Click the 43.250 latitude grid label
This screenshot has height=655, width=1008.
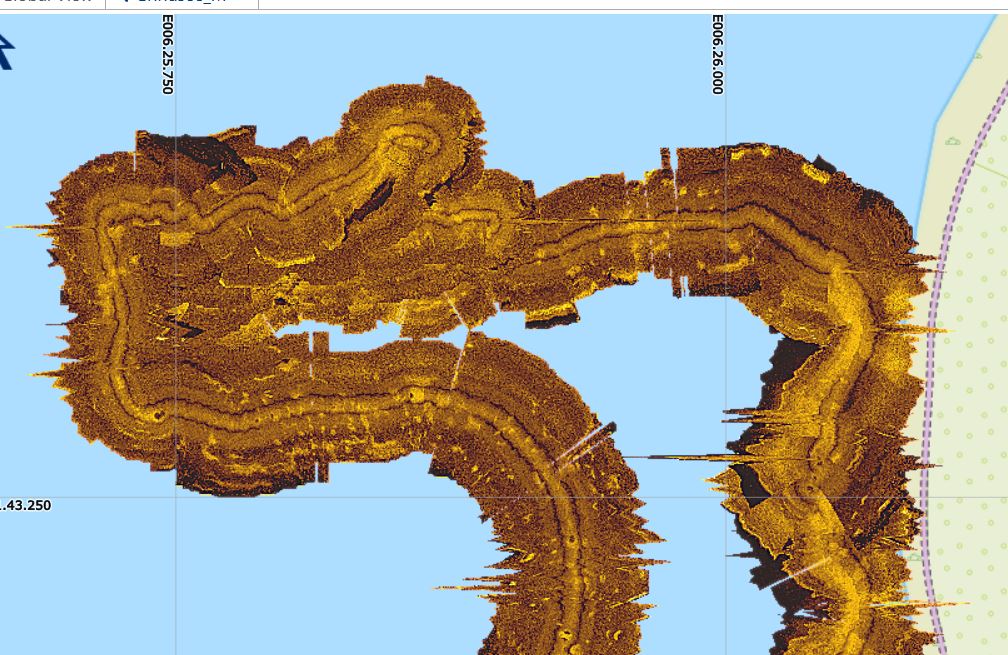[x=26, y=505]
